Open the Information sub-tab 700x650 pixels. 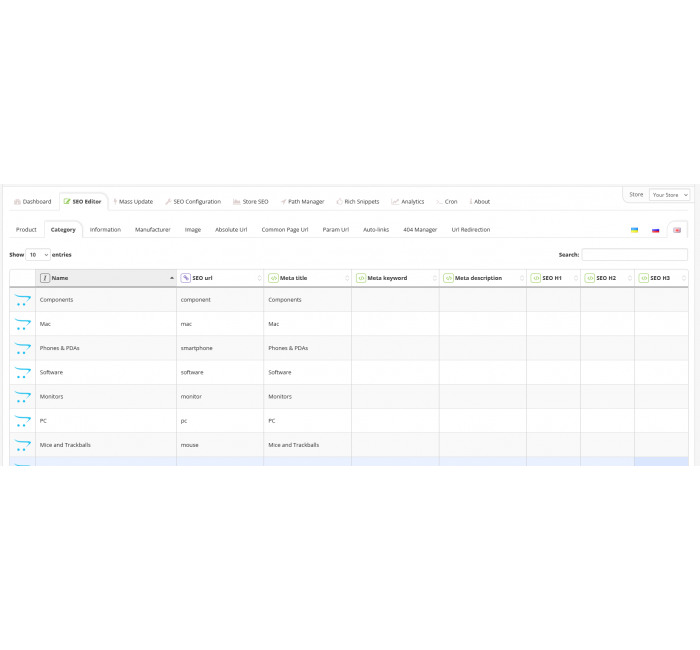[x=105, y=229]
